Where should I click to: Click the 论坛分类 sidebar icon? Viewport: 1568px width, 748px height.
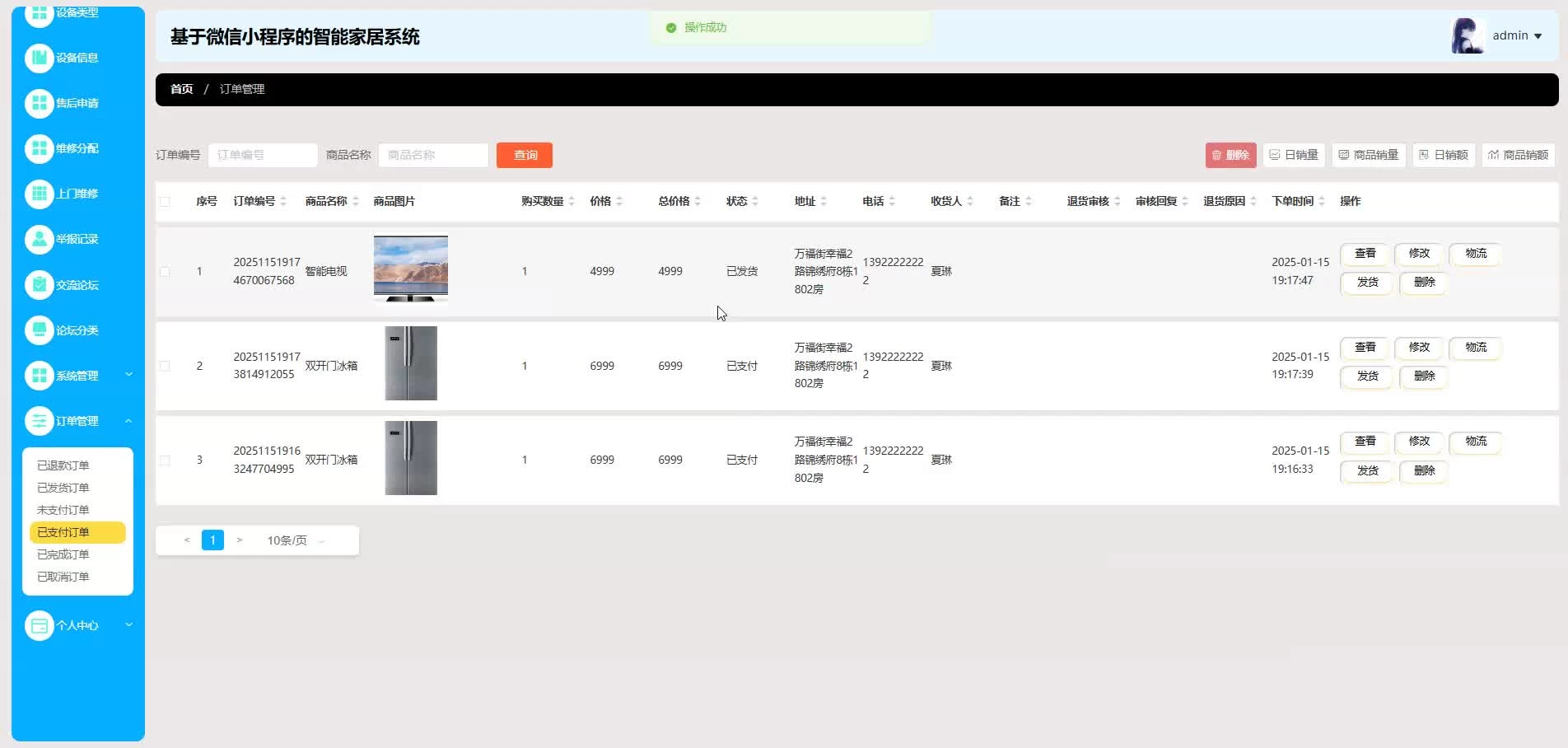(x=39, y=330)
